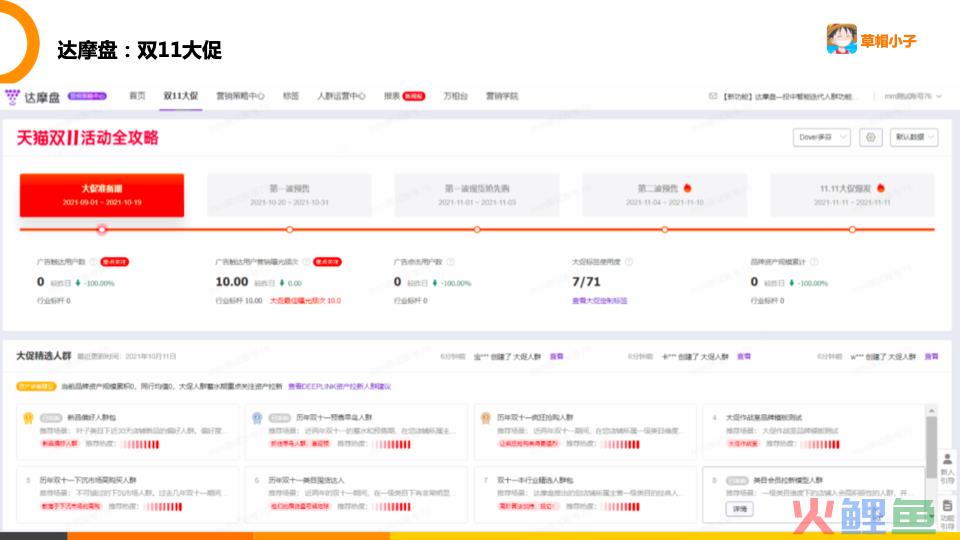
Task: Click the 10.00 exposure frequency value
Action: coord(231,282)
